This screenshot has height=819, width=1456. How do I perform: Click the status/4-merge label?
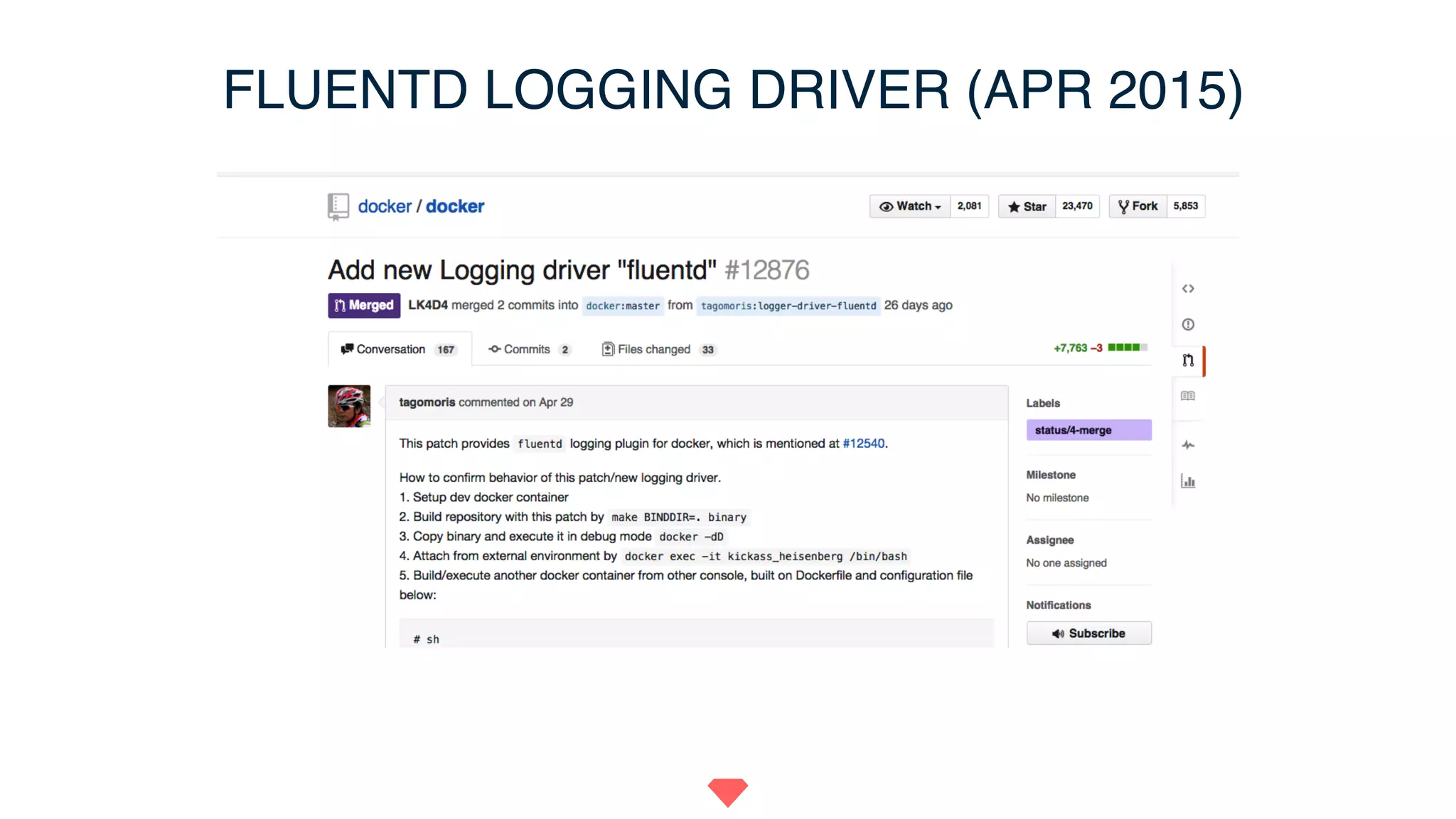pos(1088,430)
